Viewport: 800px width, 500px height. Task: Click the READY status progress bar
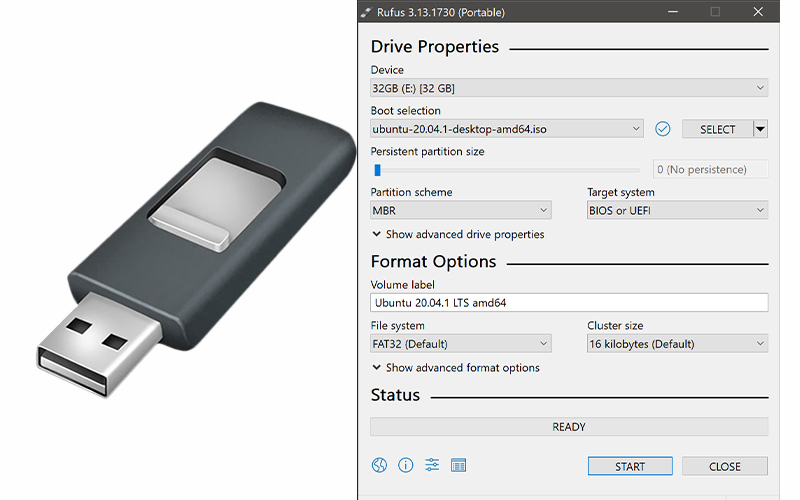point(569,427)
